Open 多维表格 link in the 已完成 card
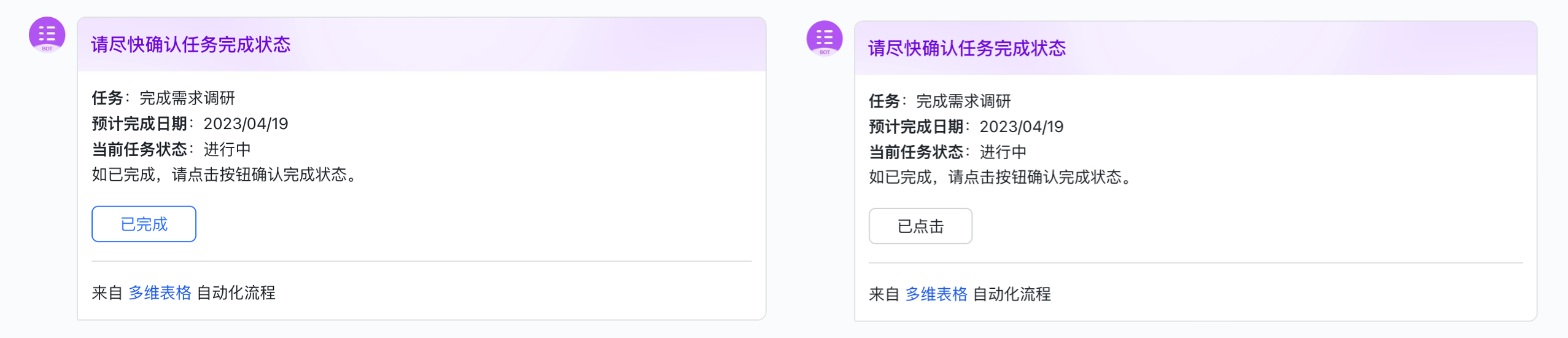This screenshot has width=1568, height=338. tap(160, 293)
